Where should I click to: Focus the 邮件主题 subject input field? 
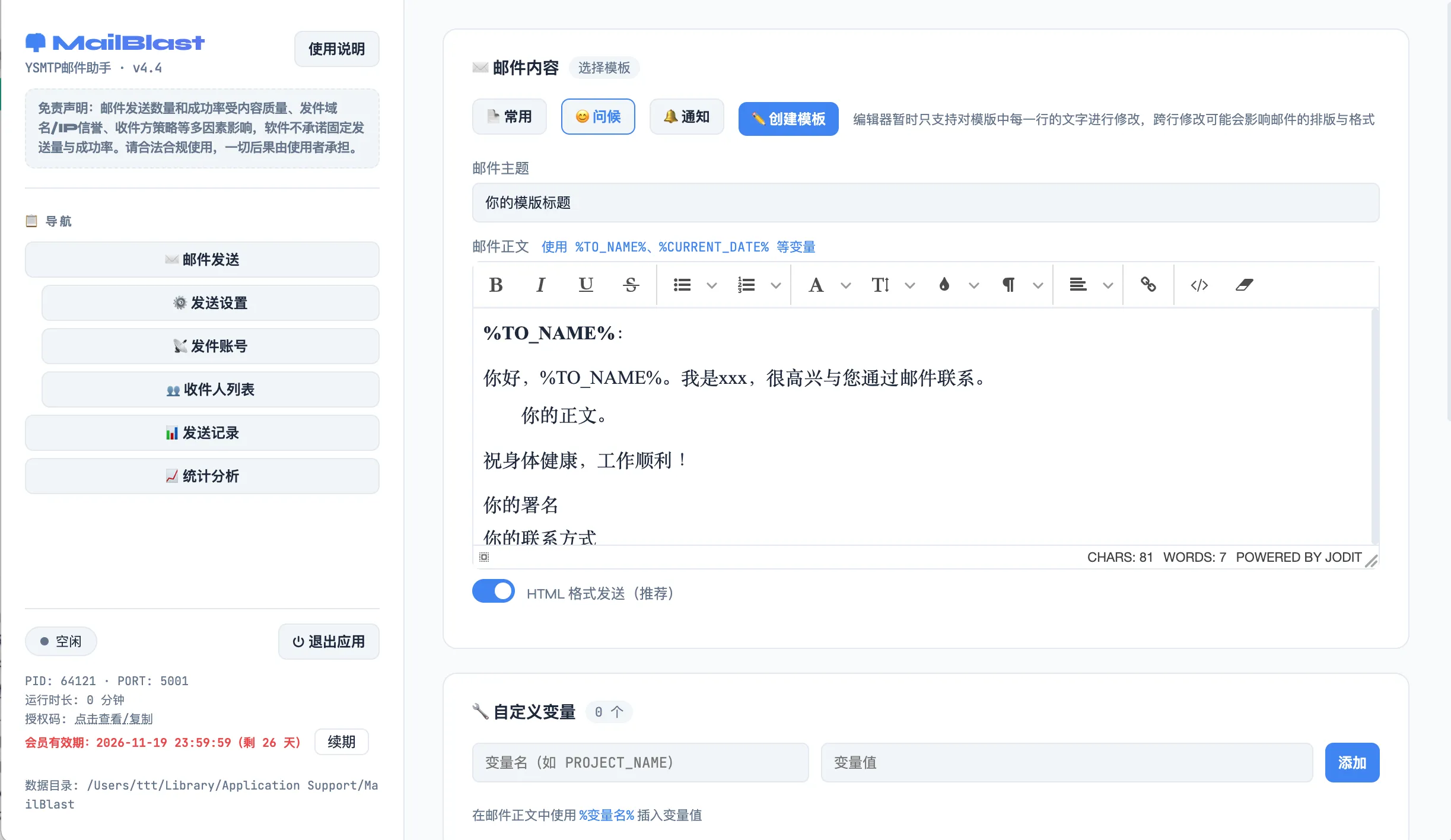[x=925, y=203]
